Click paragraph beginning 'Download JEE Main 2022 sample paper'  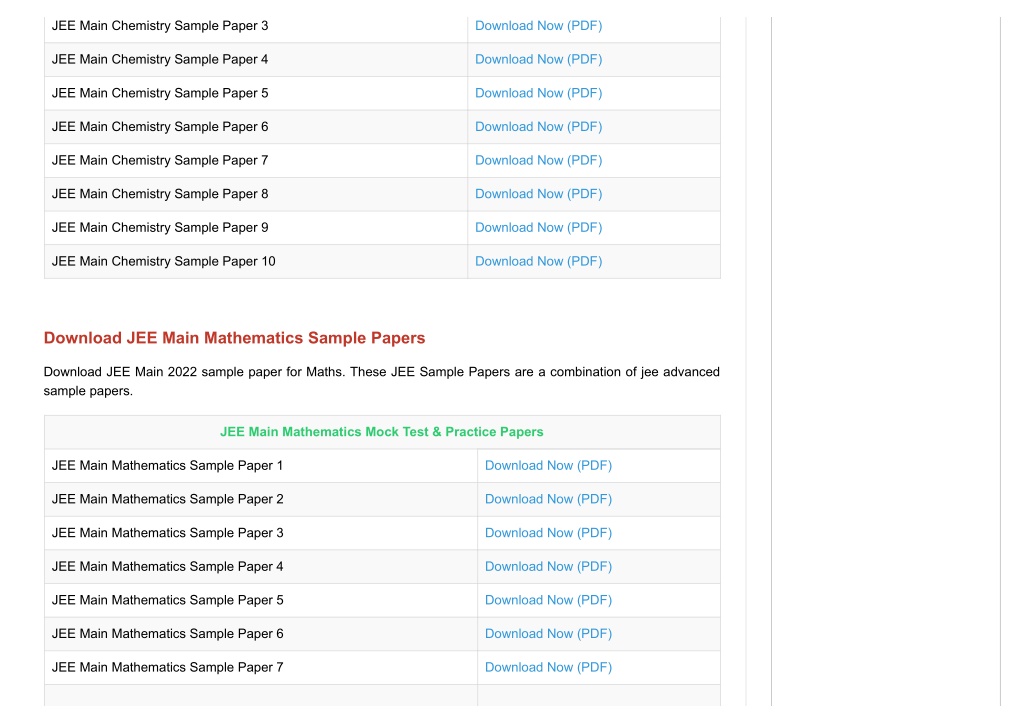(381, 381)
